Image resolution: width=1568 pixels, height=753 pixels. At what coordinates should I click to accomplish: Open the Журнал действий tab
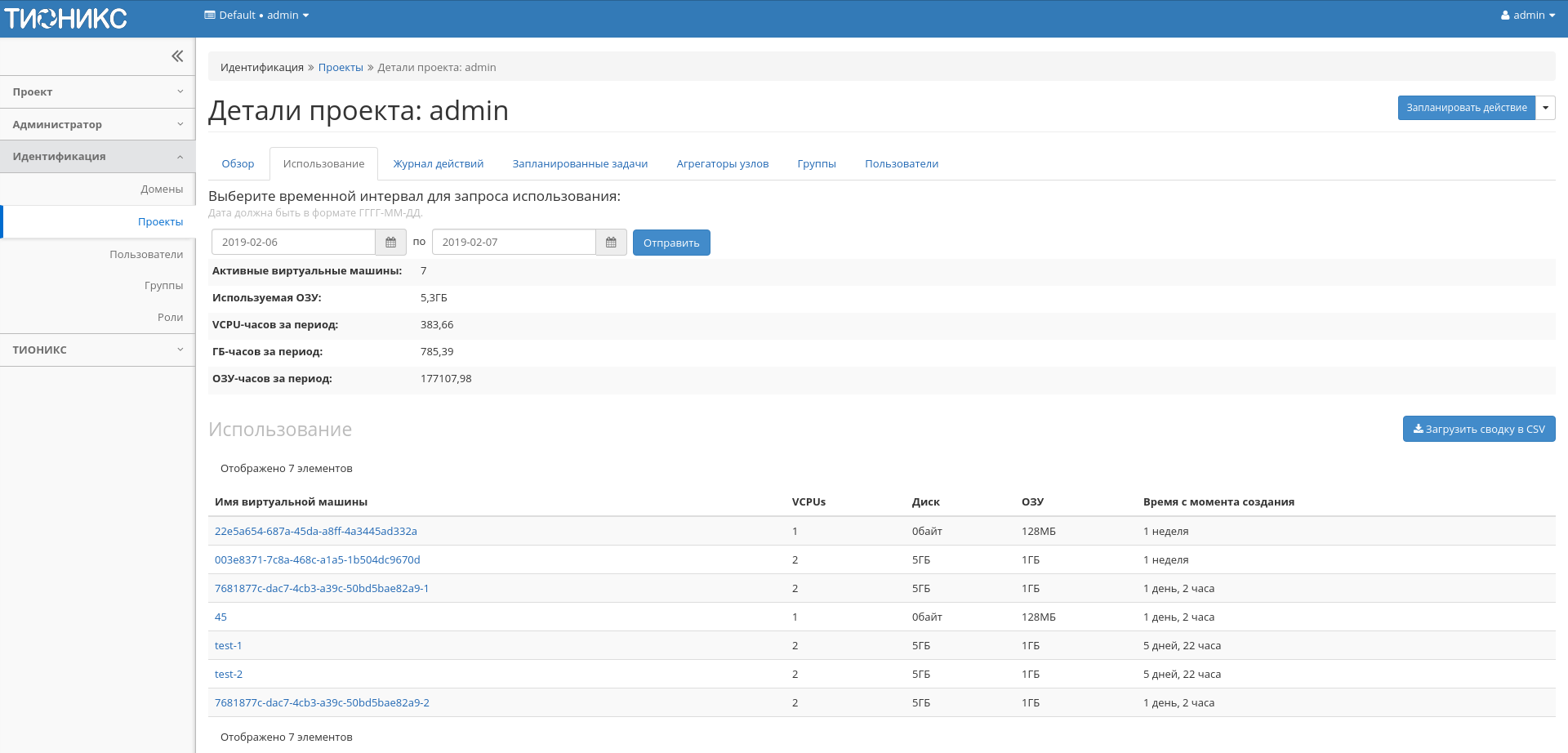439,164
